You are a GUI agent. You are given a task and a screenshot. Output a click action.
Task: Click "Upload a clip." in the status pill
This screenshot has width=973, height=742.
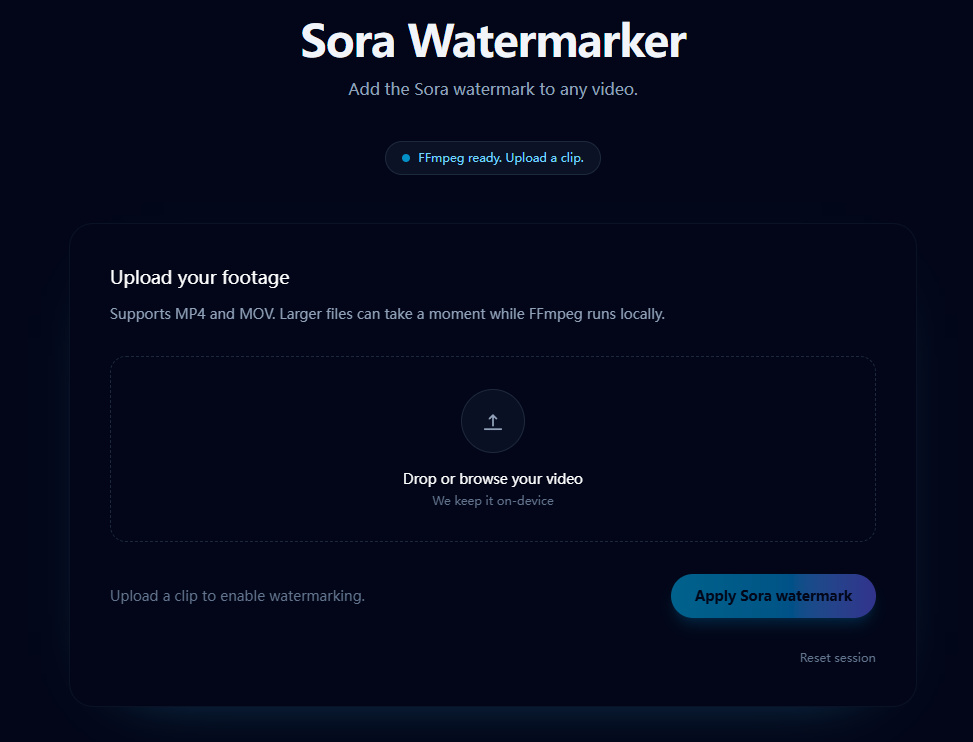coord(547,158)
